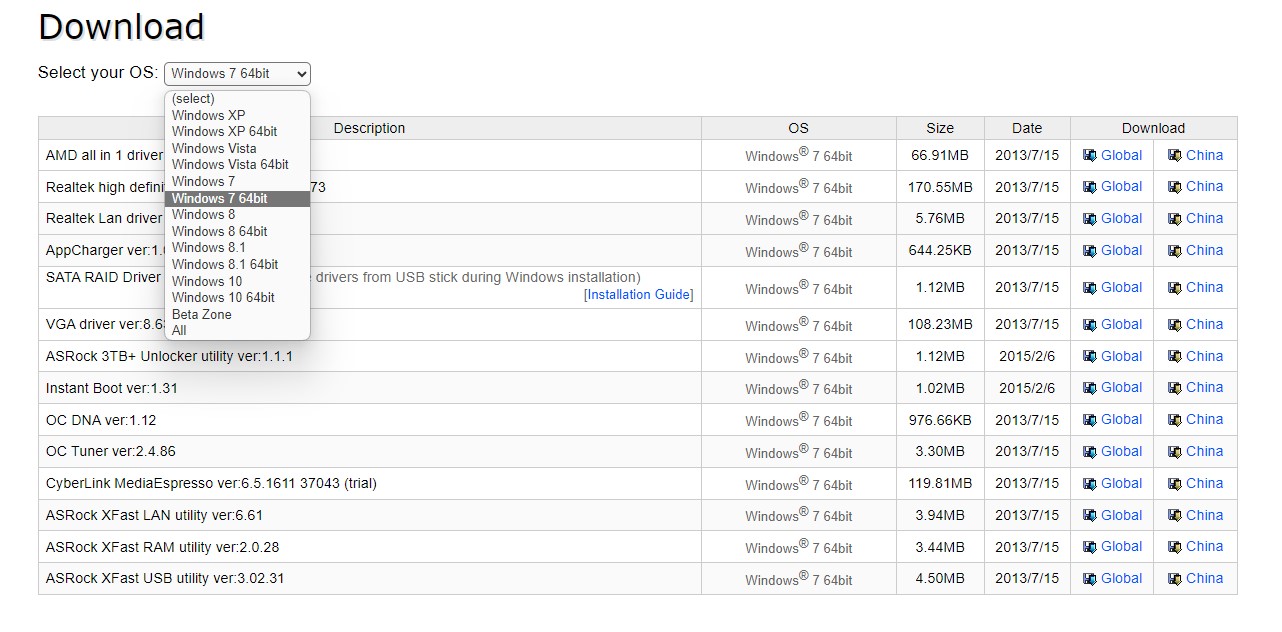Select the All option in OS list
This screenshot has height=632, width=1282.
(180, 331)
